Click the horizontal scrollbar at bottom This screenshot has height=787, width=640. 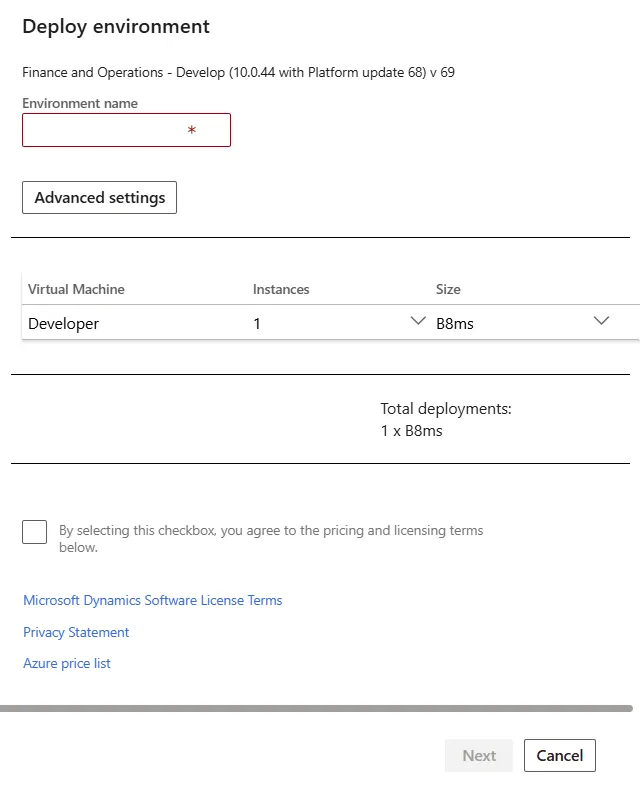coord(316,709)
